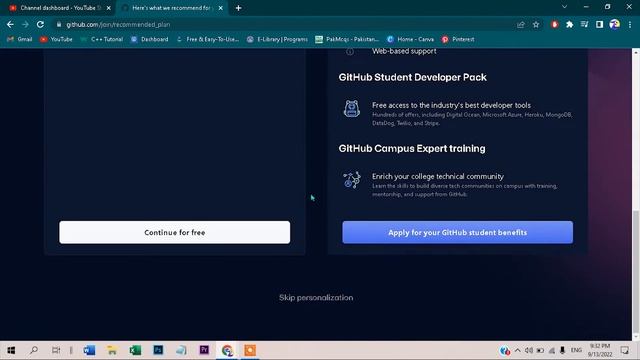
Task: Open the Extensions puzzle icon
Action: (569, 24)
